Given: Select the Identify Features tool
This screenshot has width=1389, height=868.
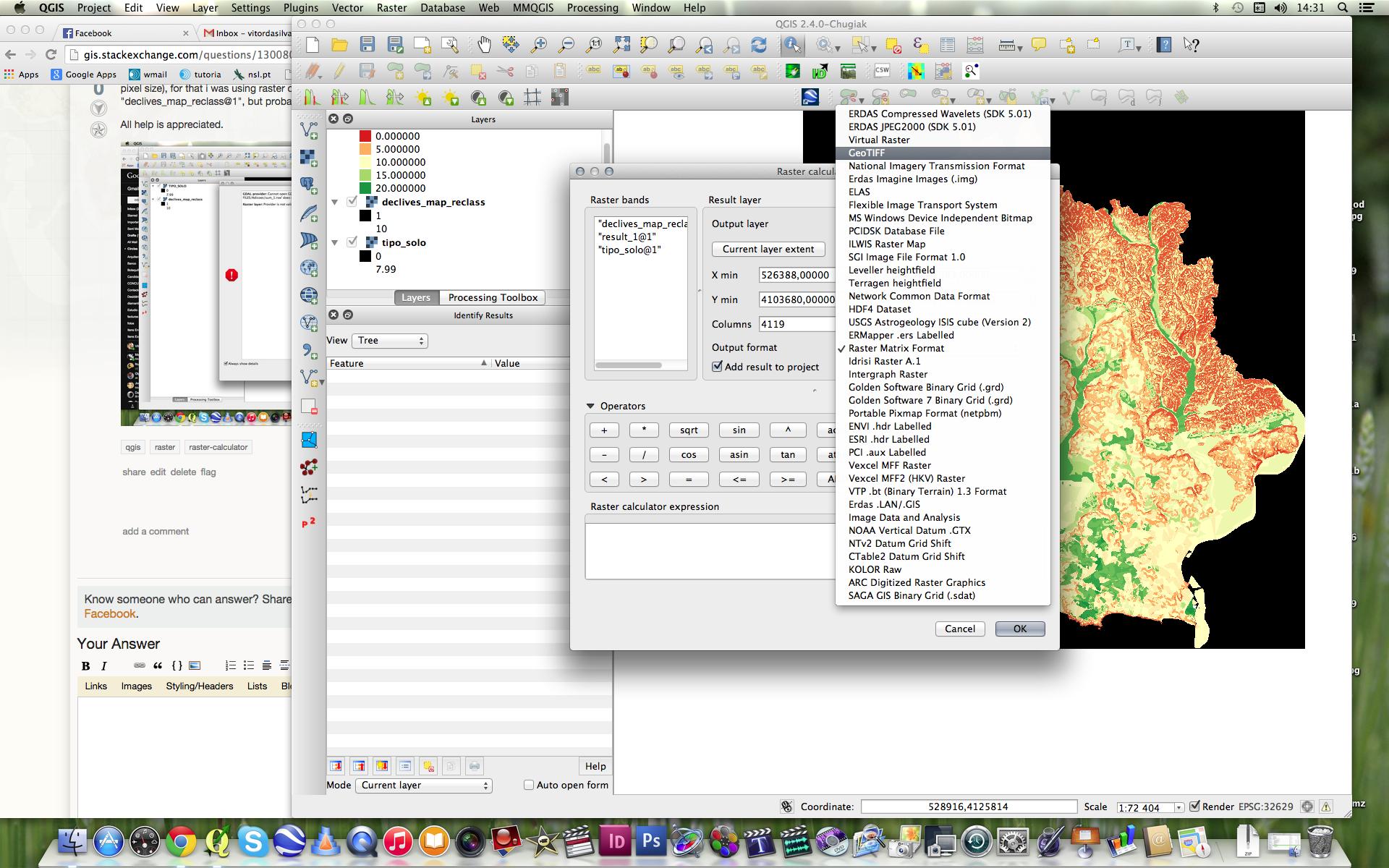Looking at the screenshot, I should click(x=792, y=45).
